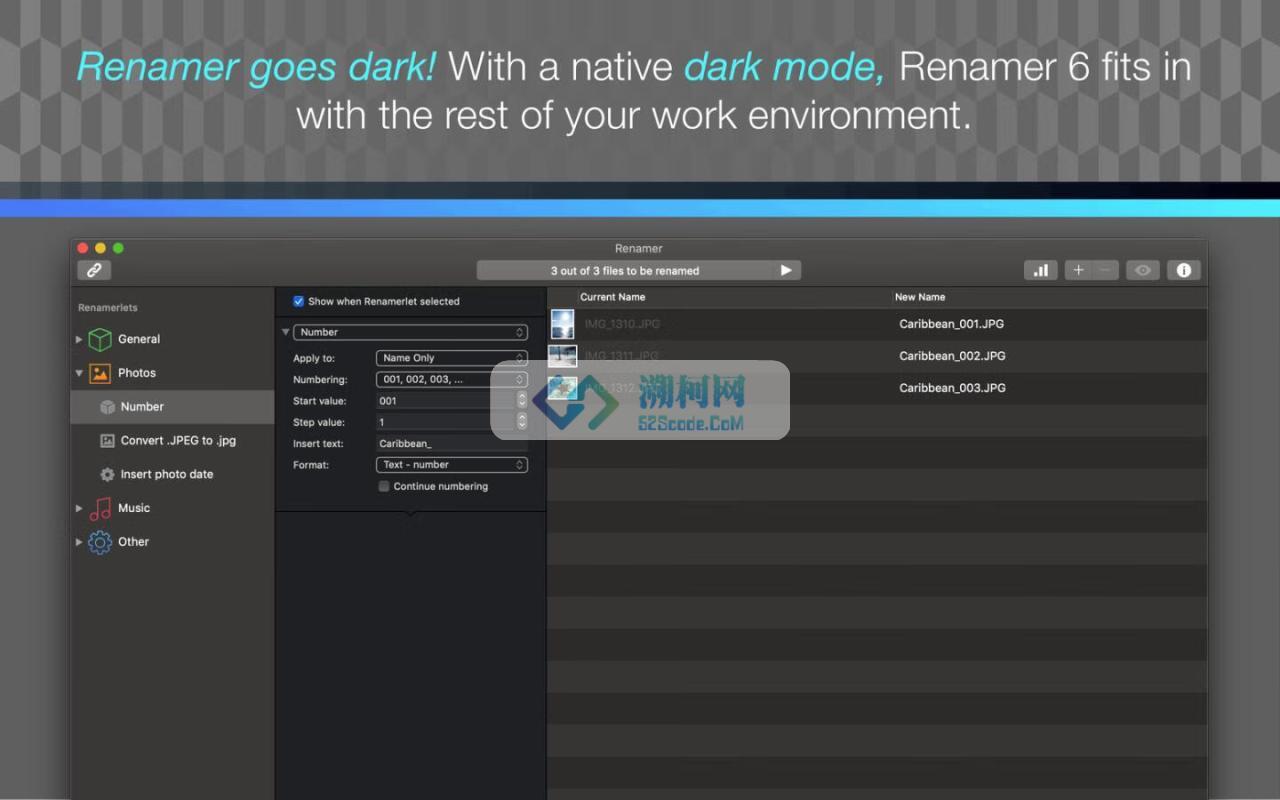Select the IMG_1311.JPG thumbnail
Image resolution: width=1280 pixels, height=800 pixels.
[563, 356]
